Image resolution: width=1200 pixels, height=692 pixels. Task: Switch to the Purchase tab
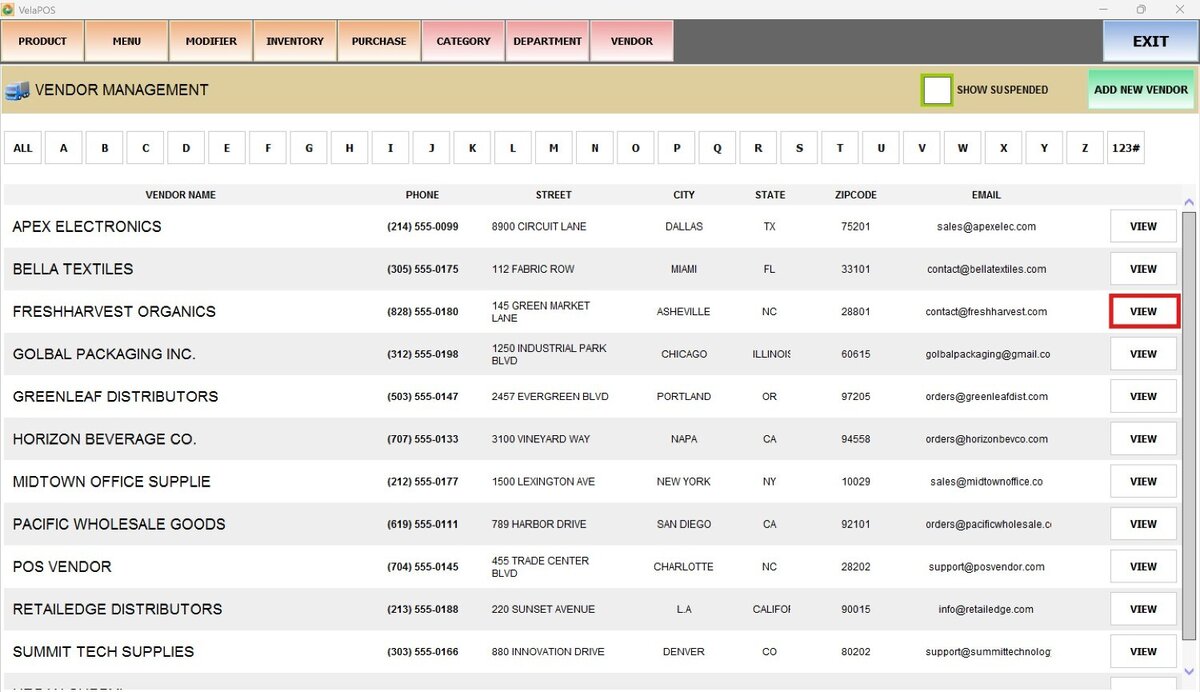click(379, 41)
